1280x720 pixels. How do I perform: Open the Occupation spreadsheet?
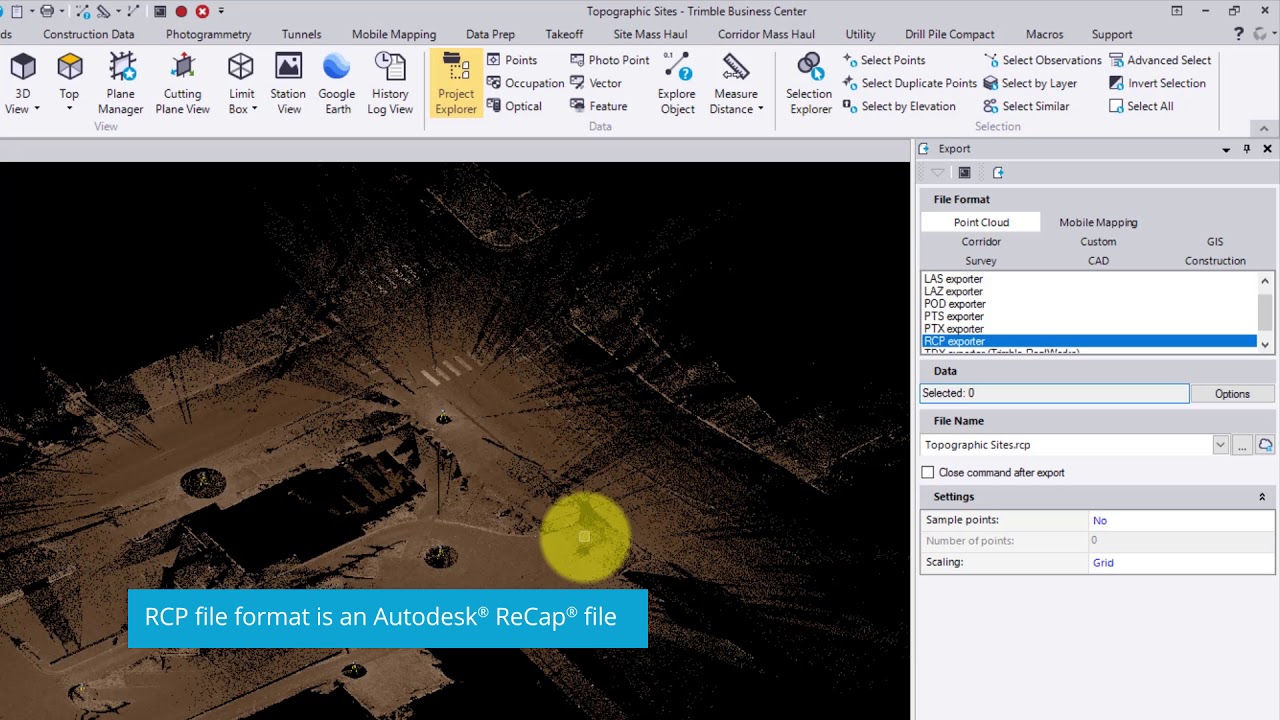click(x=524, y=83)
